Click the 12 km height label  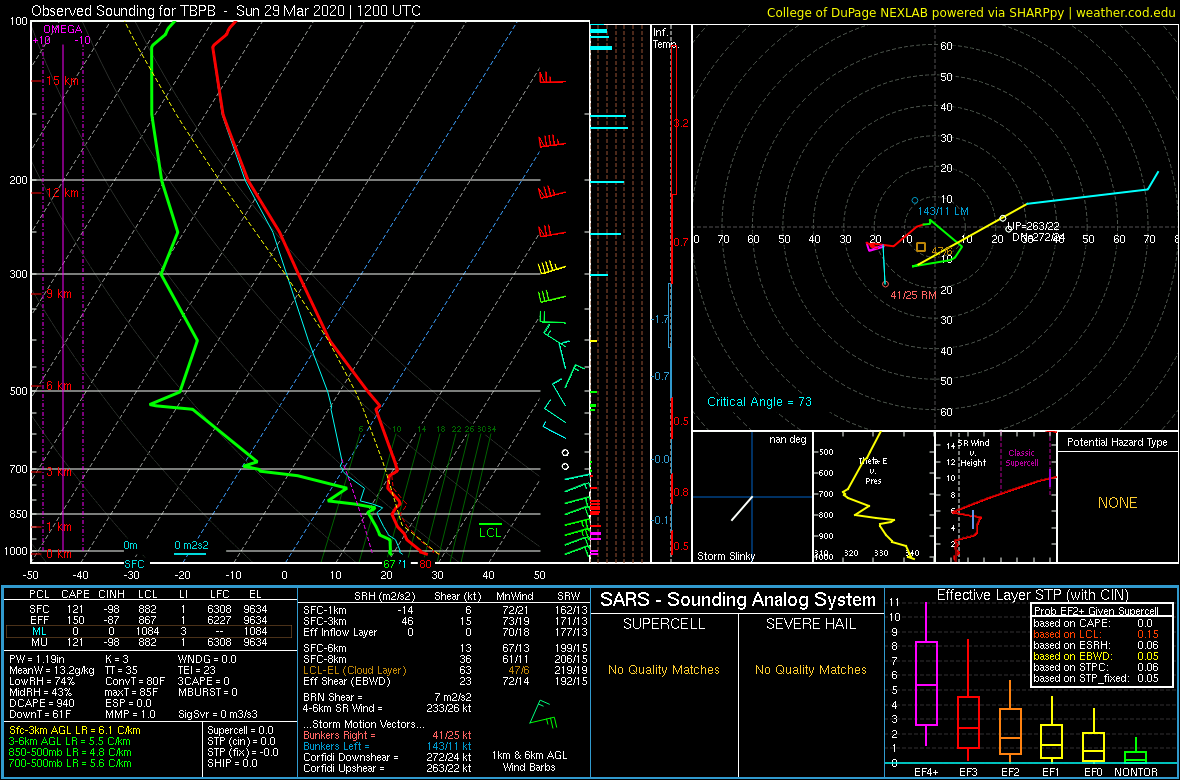coord(62,193)
